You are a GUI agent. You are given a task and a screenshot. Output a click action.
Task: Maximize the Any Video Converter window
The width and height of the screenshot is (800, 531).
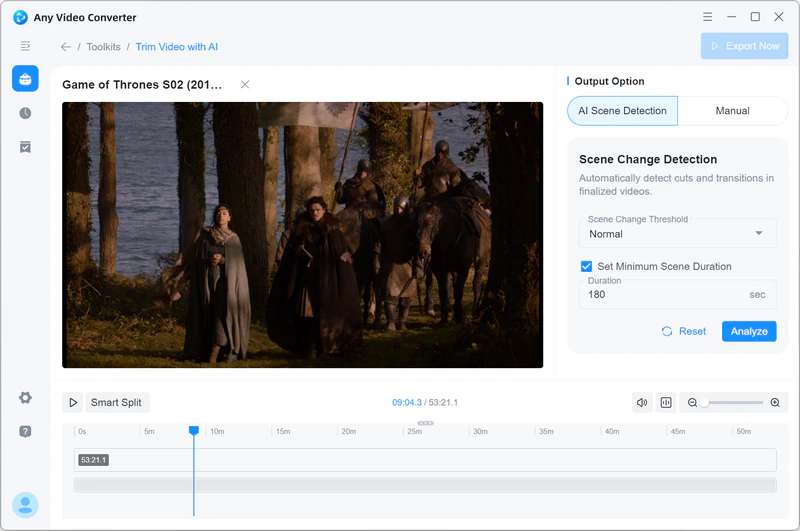tap(755, 17)
